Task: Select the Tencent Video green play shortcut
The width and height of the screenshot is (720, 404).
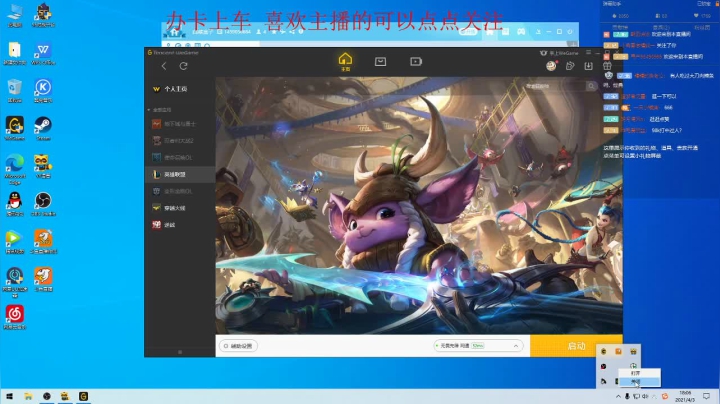Action: click(x=15, y=242)
